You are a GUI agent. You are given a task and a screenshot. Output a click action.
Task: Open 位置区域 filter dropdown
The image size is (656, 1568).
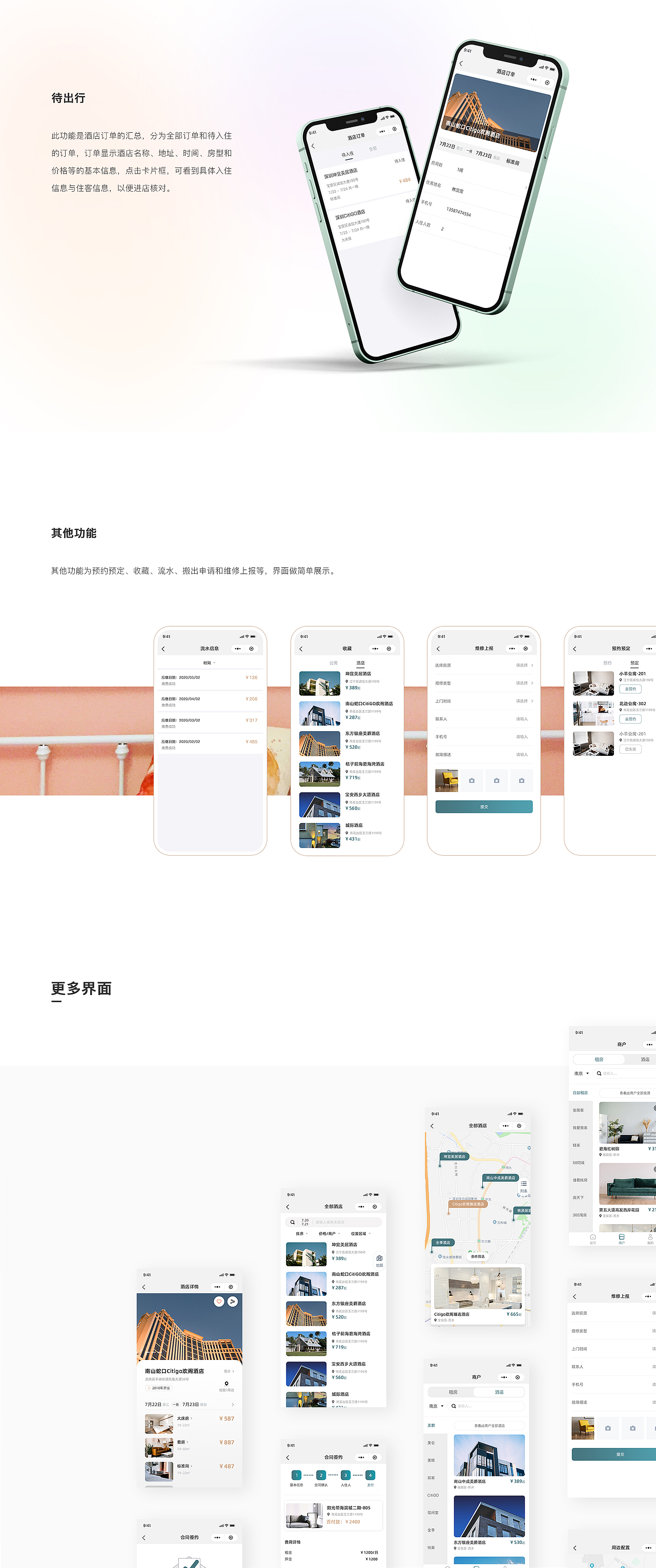click(360, 1234)
